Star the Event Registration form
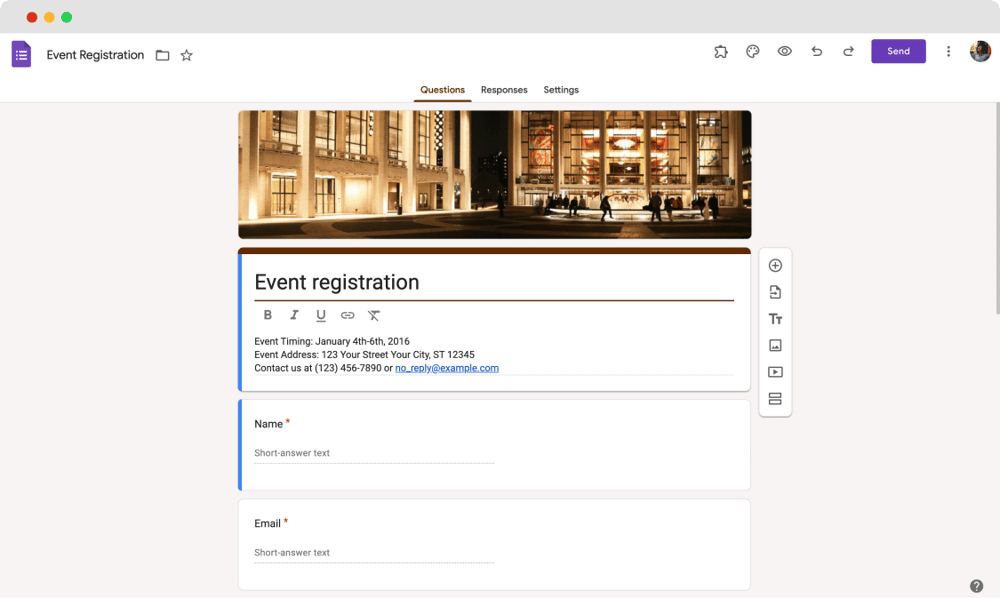The image size is (1000, 598). (x=186, y=55)
